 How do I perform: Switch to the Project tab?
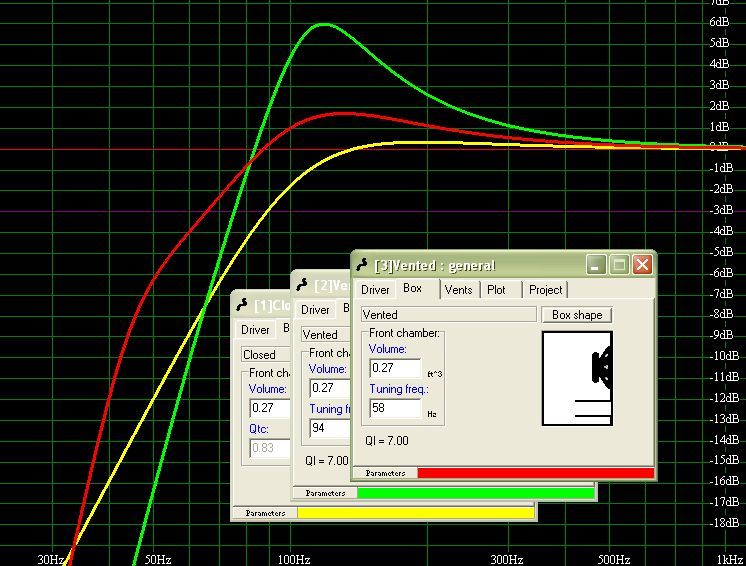tap(545, 290)
